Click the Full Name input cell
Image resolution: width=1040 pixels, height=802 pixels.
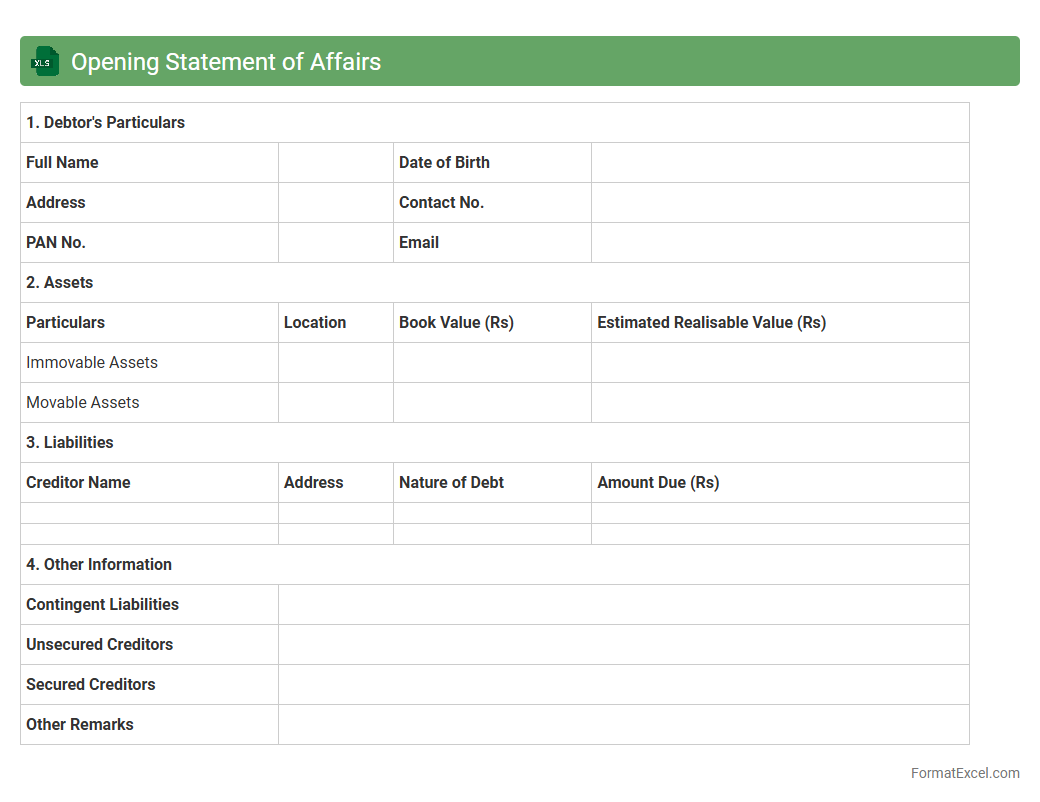point(335,162)
